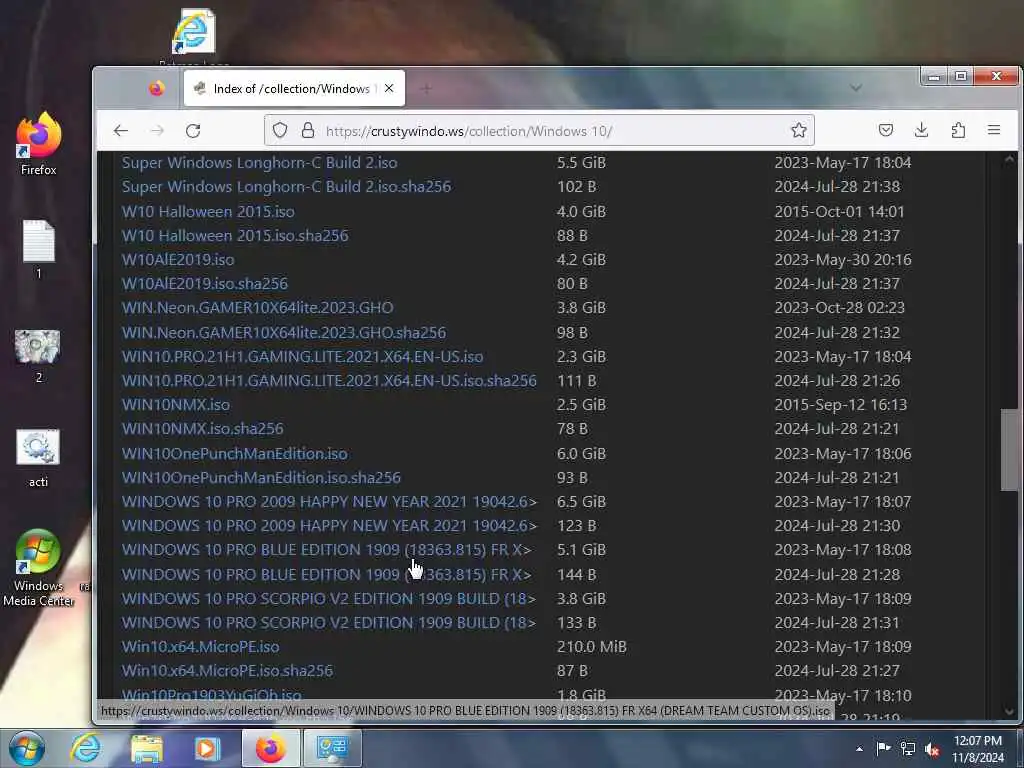Download Win10.x64.MicroPE.iso
Image resolution: width=1024 pixels, height=768 pixels.
pos(200,647)
